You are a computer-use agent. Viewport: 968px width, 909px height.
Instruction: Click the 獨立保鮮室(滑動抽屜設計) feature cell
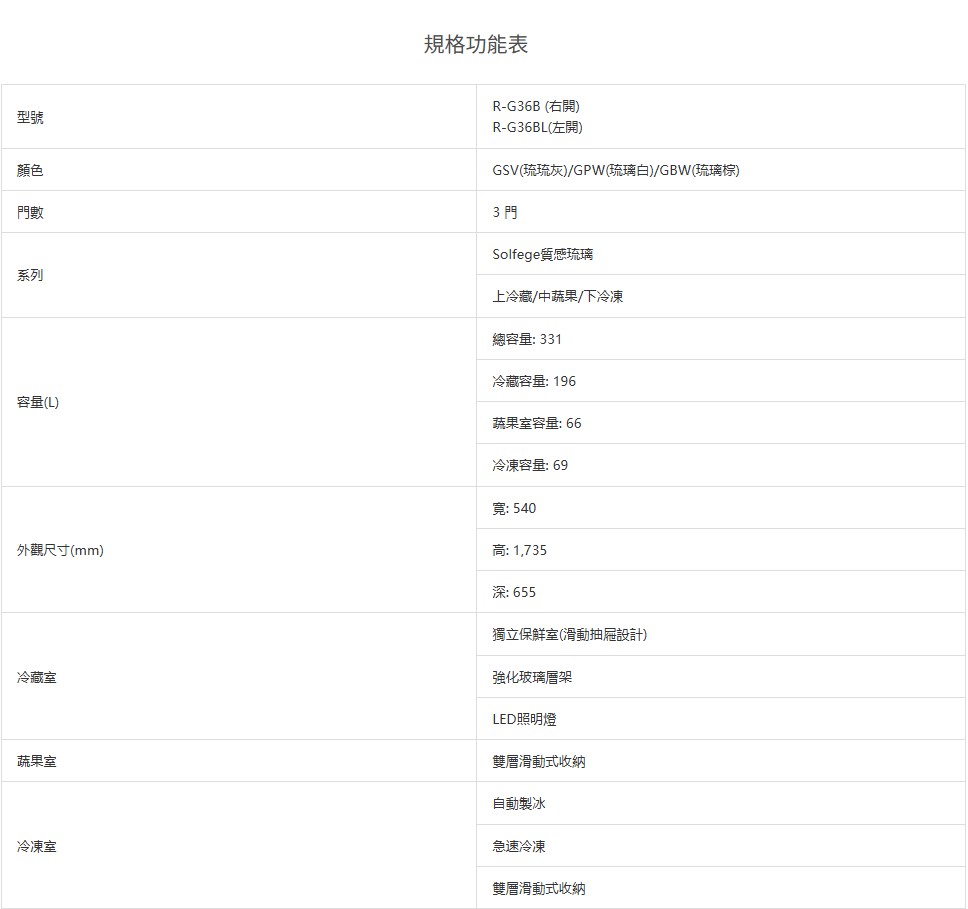coord(569,634)
